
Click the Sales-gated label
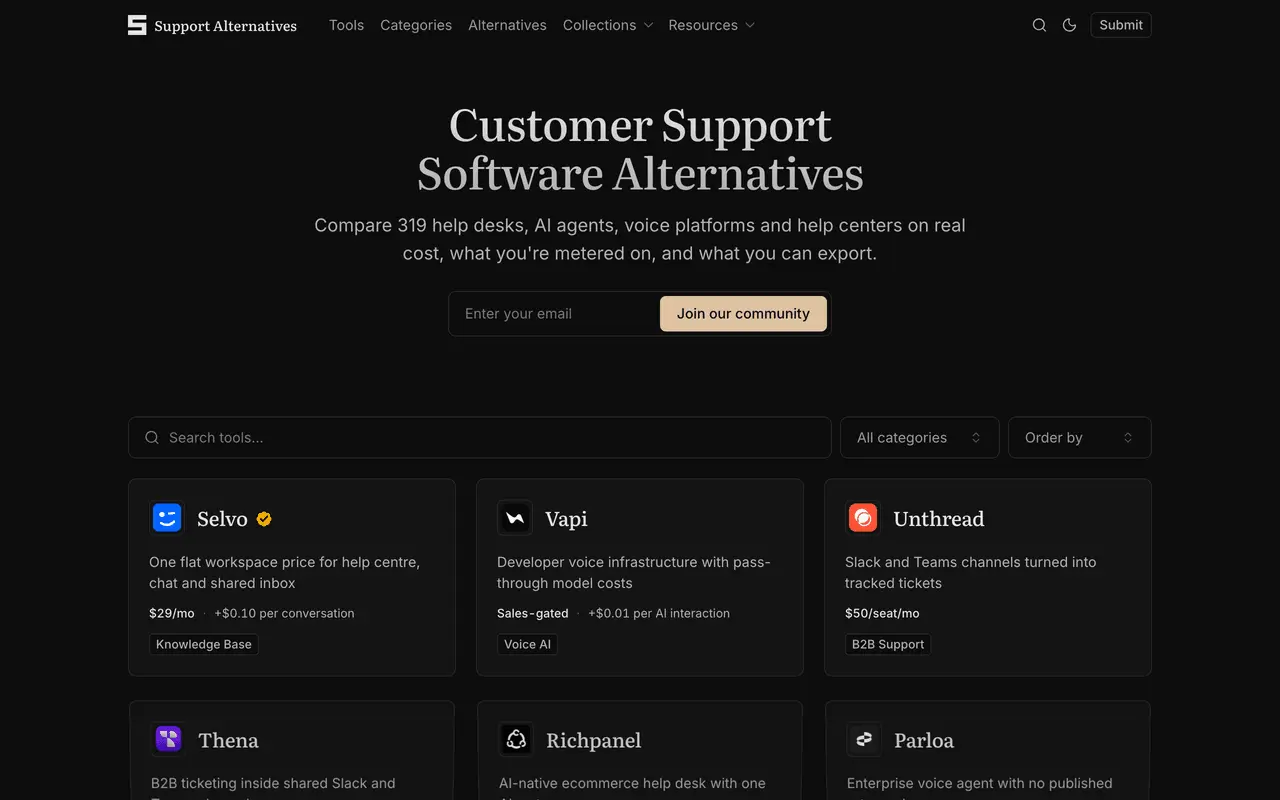[533, 613]
